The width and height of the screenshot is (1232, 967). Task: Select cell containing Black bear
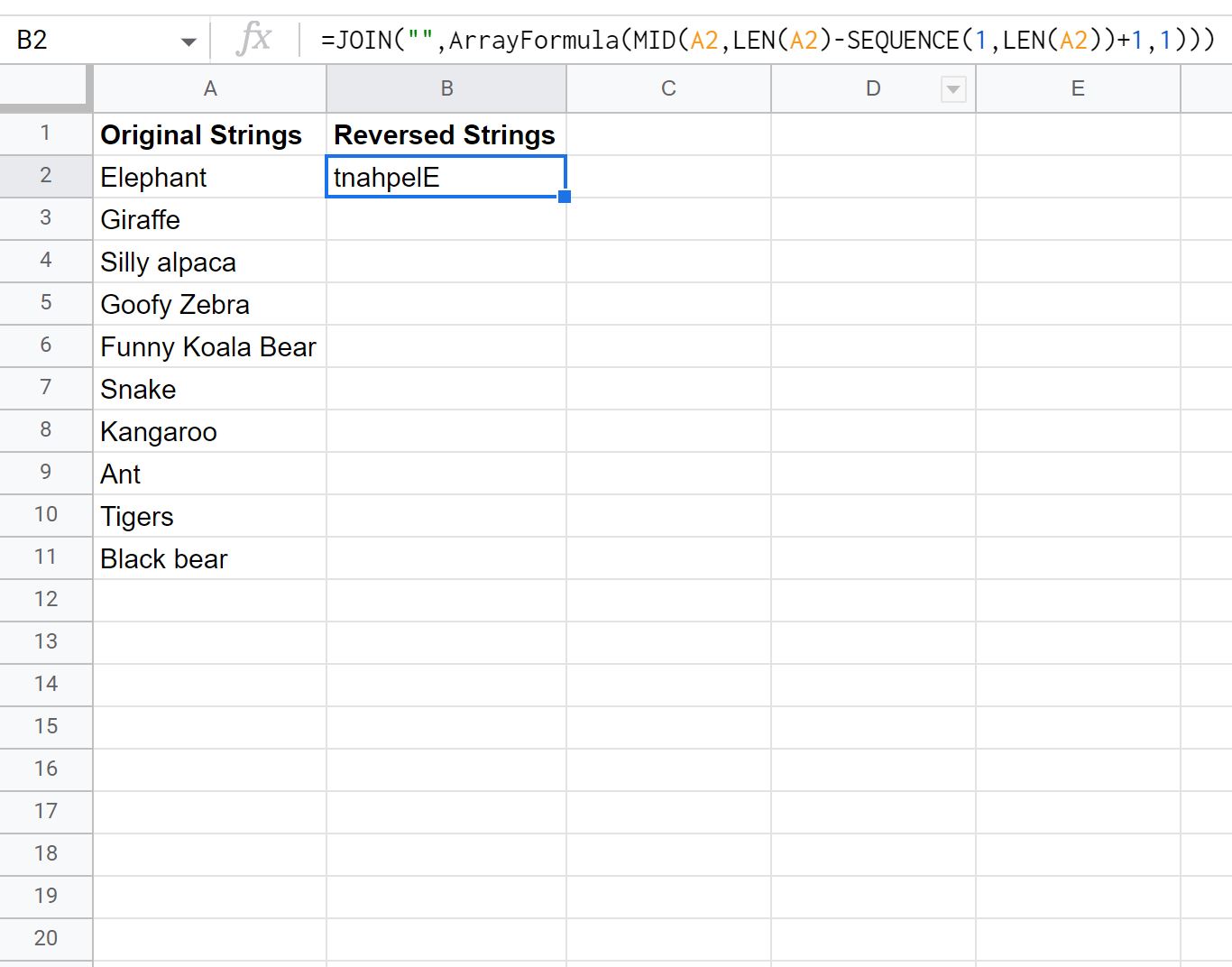(209, 558)
